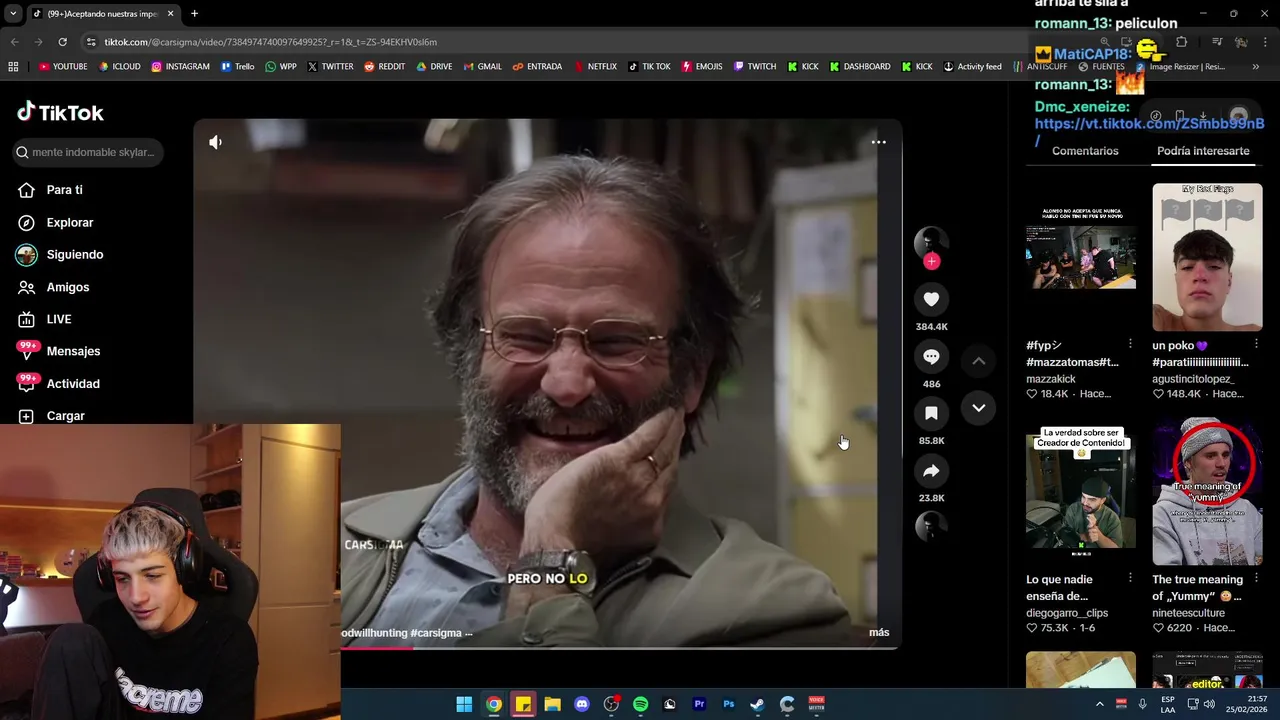Go to the next video with down chevron

979,408
